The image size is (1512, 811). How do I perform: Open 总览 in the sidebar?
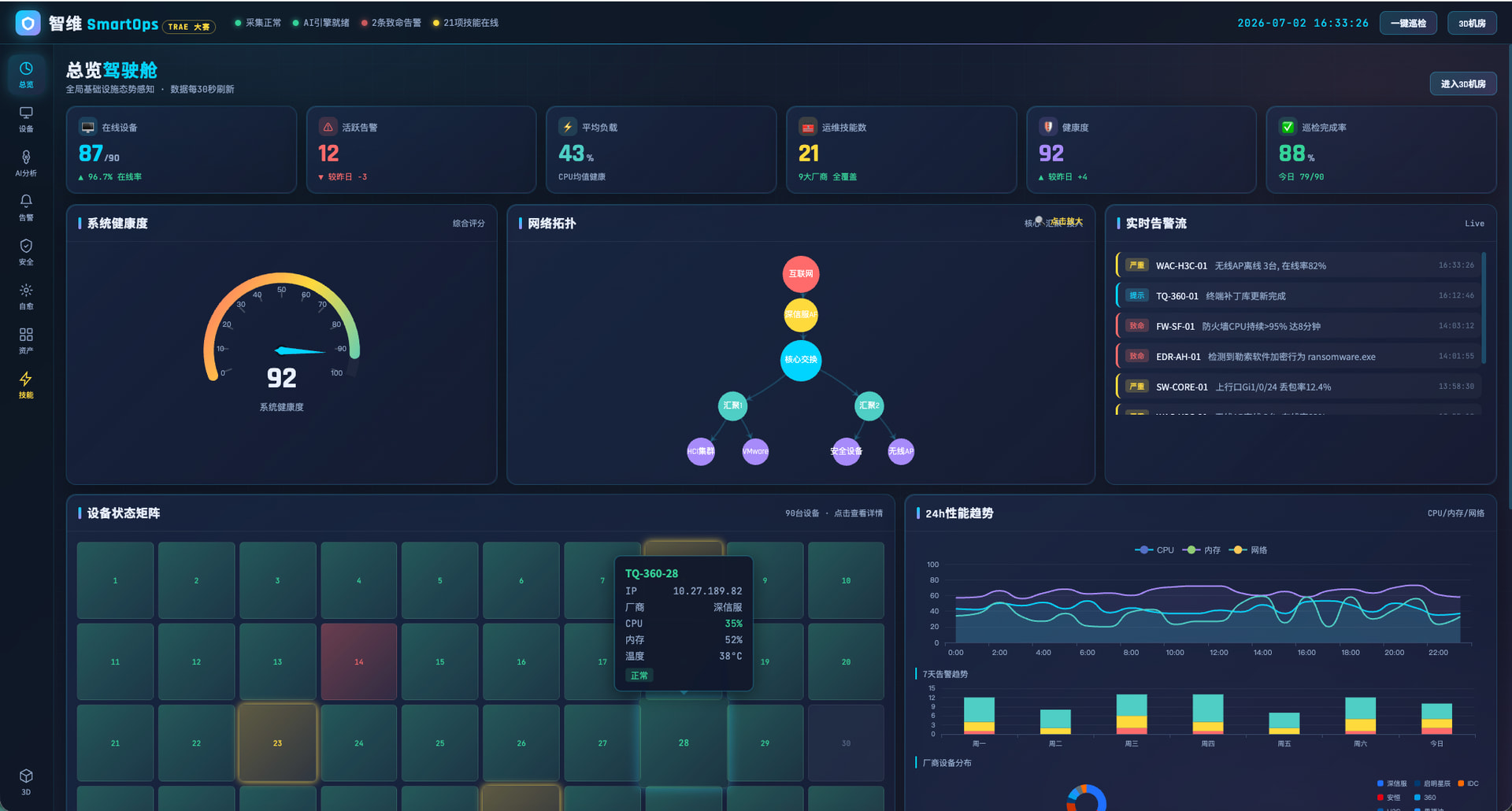tap(26, 74)
